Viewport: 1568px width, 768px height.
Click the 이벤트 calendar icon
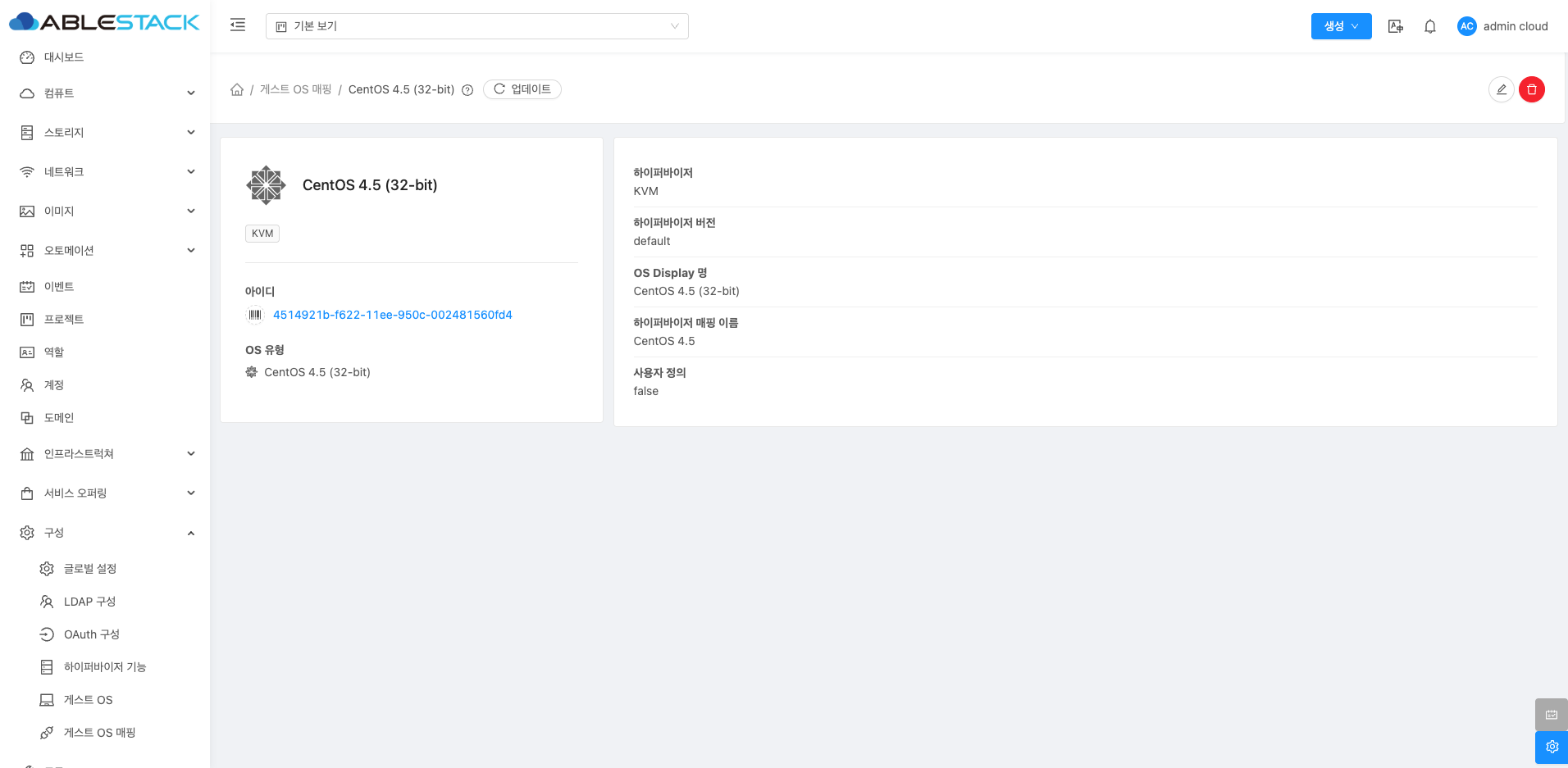[27, 287]
